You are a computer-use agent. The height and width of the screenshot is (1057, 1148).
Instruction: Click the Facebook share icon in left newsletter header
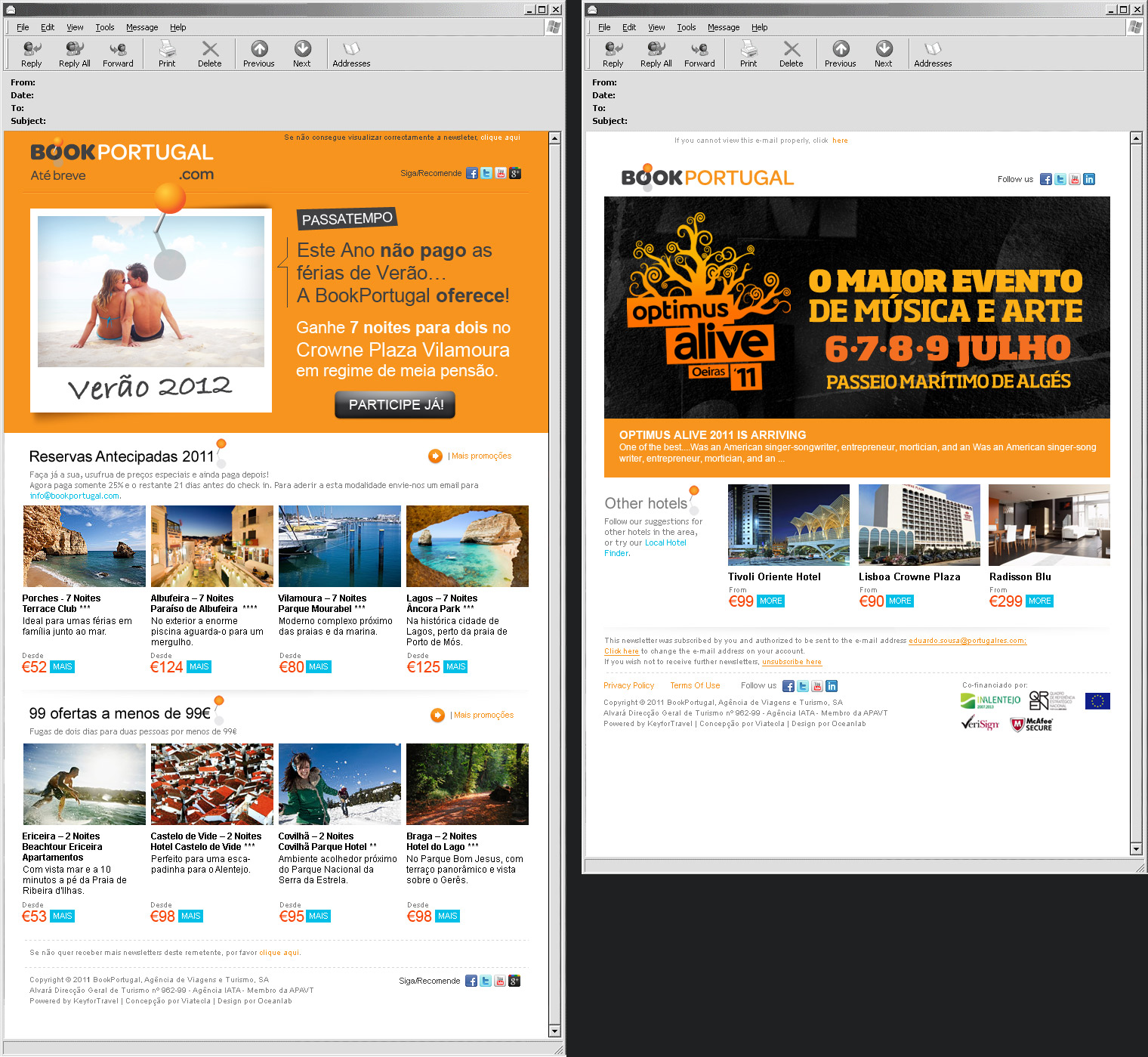[x=472, y=173]
